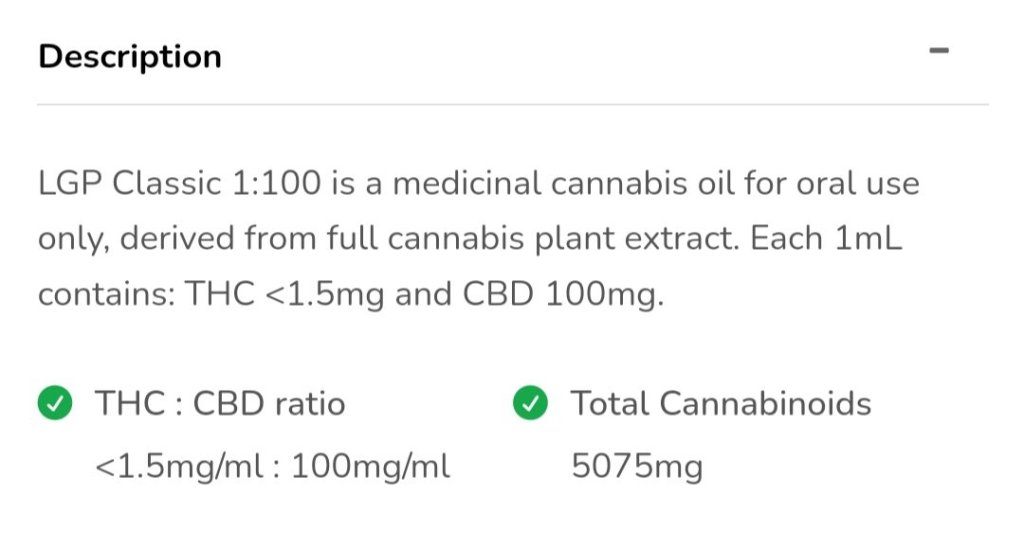The width and height of the screenshot is (1024, 548).
Task: Click the word 'Cannabinoids' in the label
Action: tap(766, 404)
